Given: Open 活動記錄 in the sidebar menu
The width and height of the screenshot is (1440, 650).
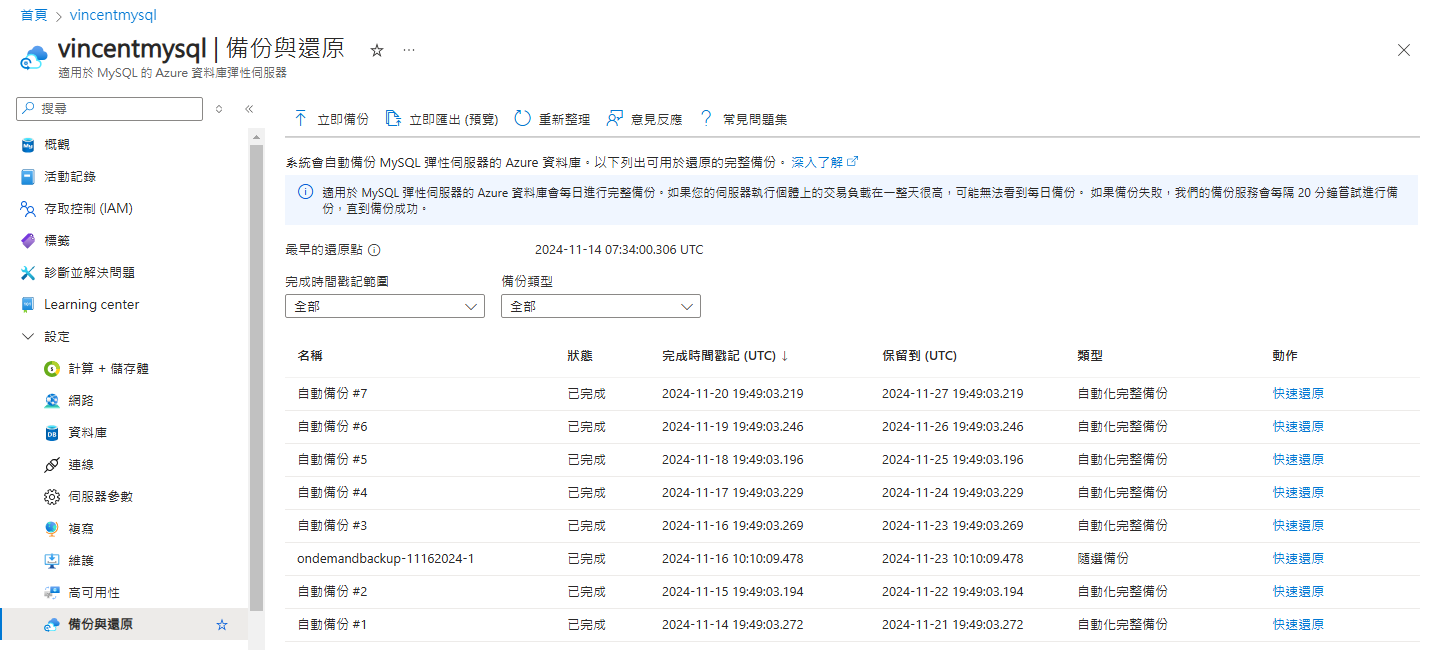Looking at the screenshot, I should pos(70,177).
